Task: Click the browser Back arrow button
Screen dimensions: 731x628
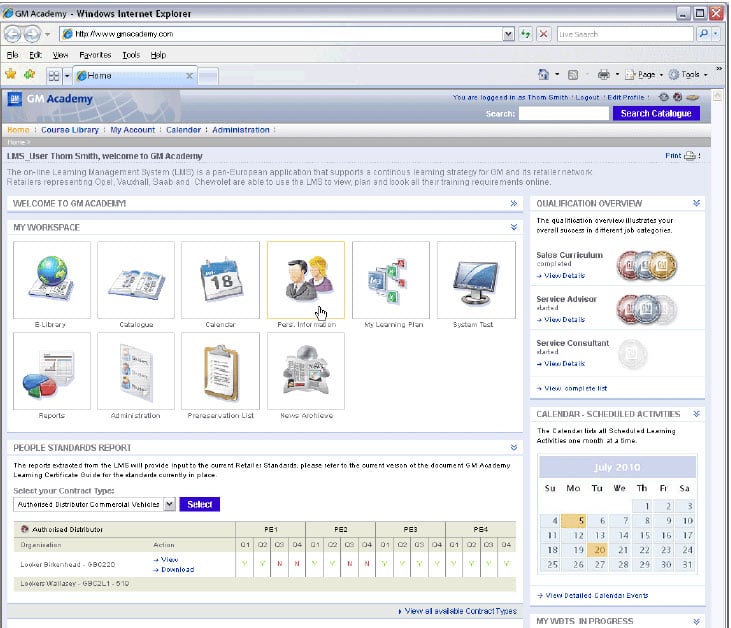Action: 13,34
